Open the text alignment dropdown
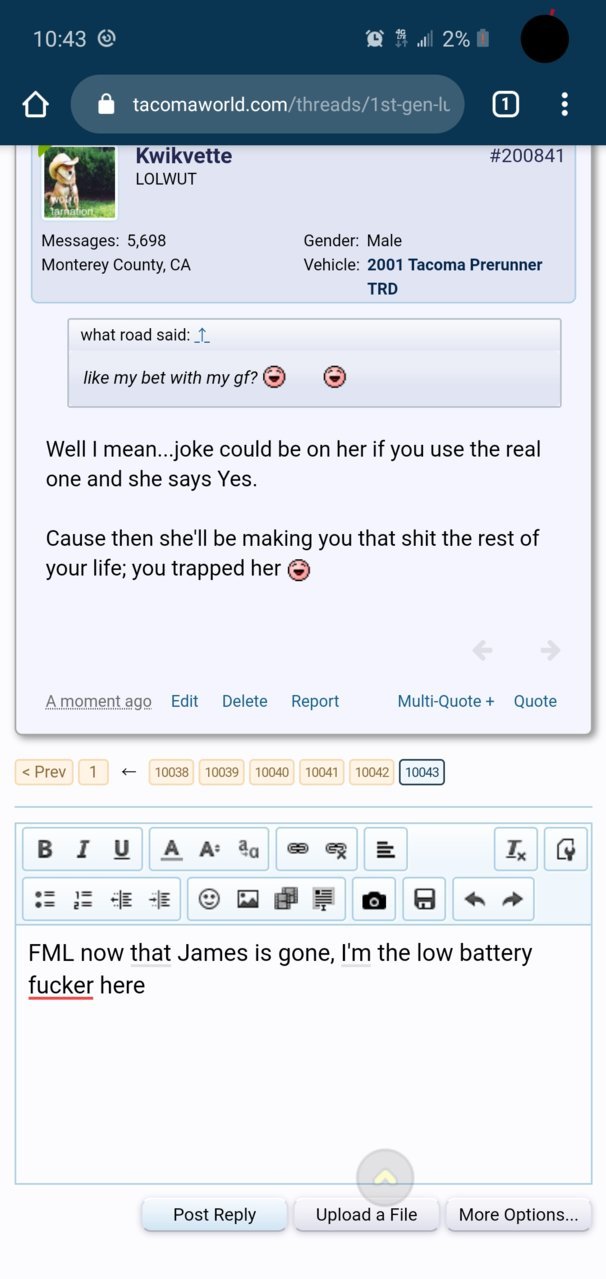This screenshot has width=606, height=1279. tap(385, 850)
